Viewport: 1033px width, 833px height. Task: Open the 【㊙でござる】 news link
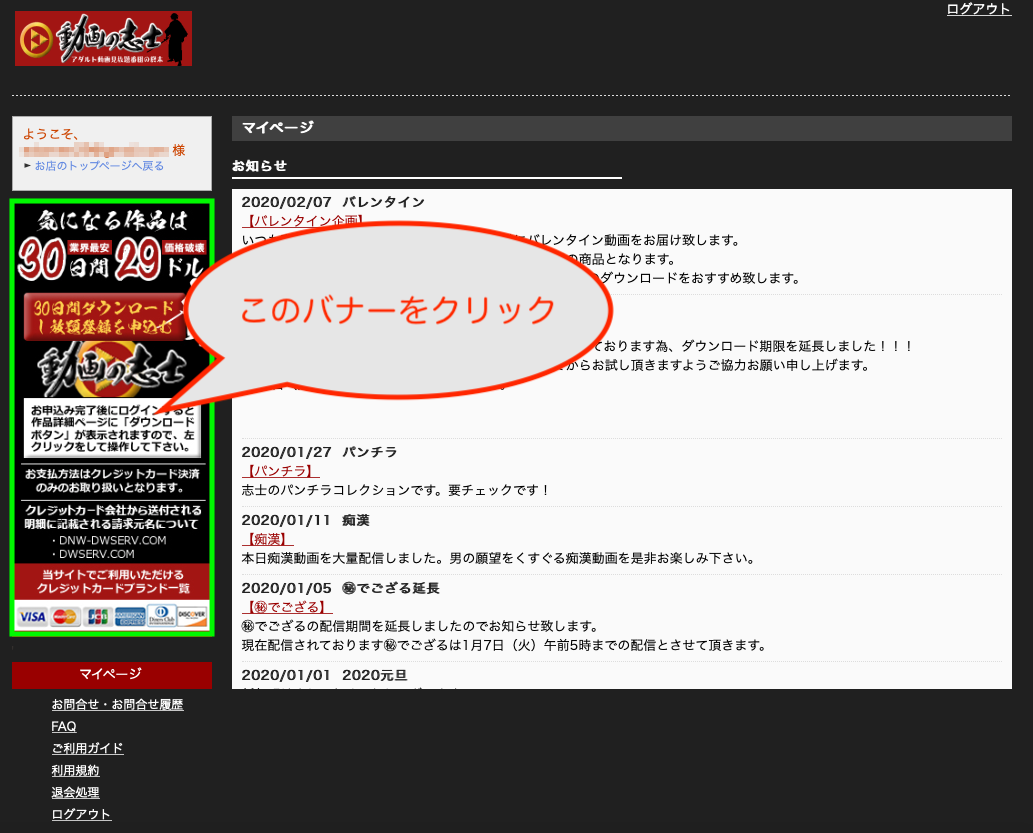[288, 607]
